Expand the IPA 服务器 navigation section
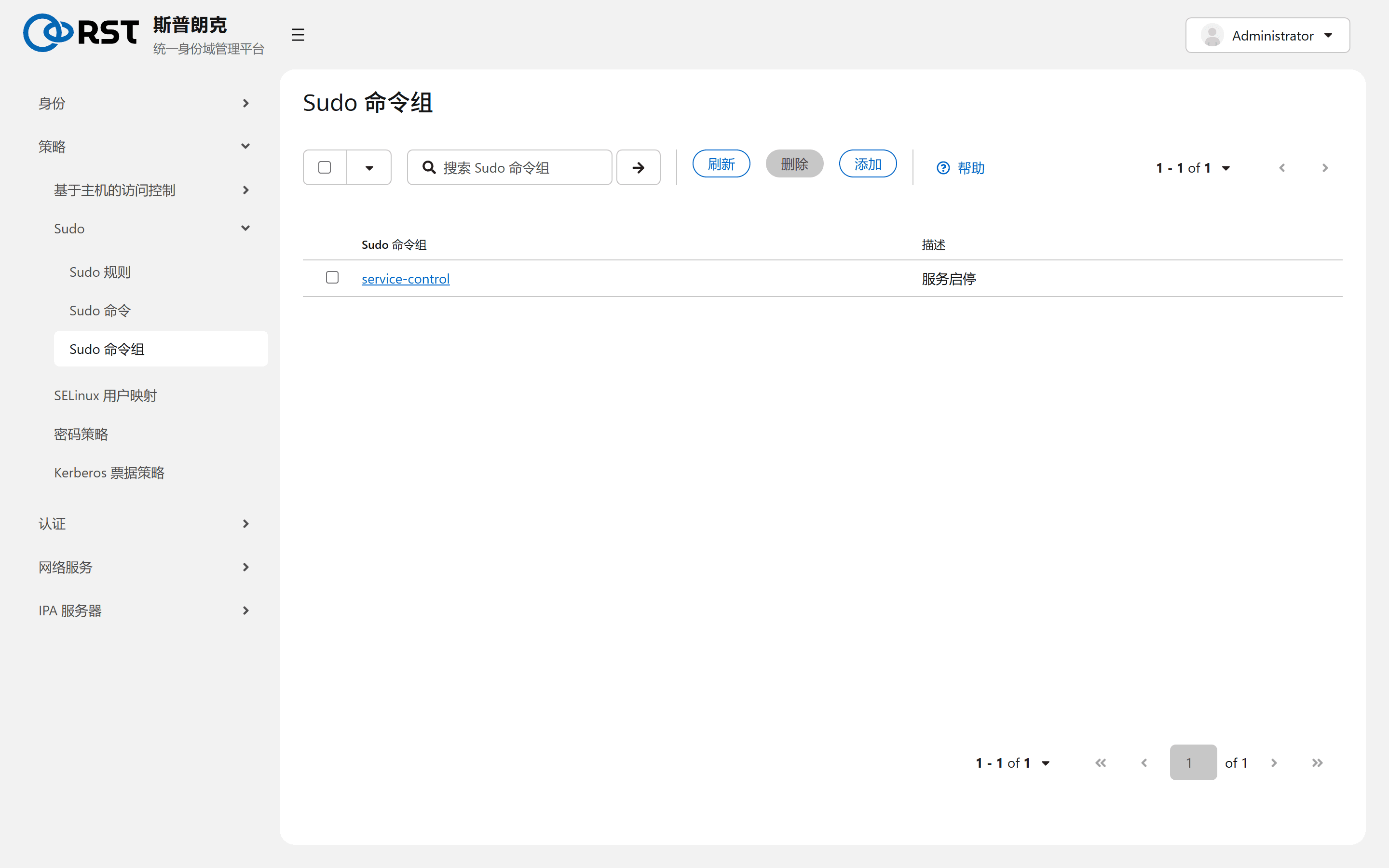Screen dimensions: 1389x868 point(144,610)
